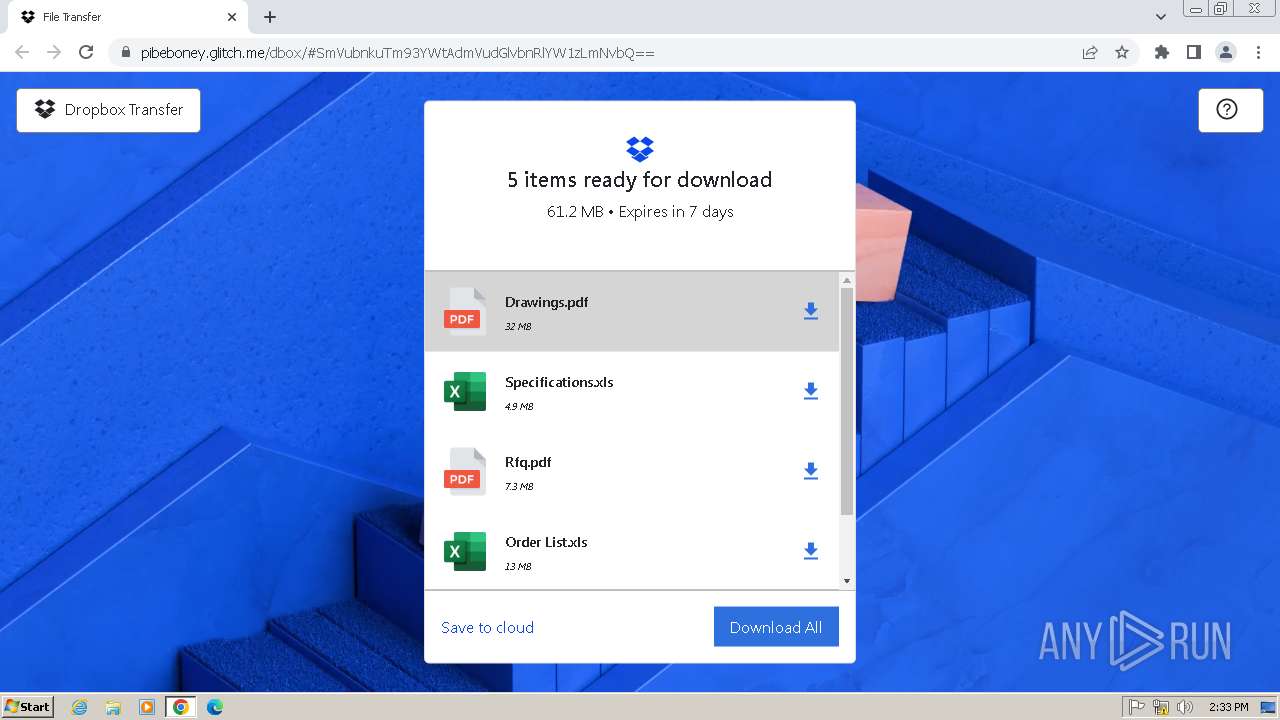Share this page using the share icon
The height and width of the screenshot is (720, 1280).
[x=1090, y=52]
